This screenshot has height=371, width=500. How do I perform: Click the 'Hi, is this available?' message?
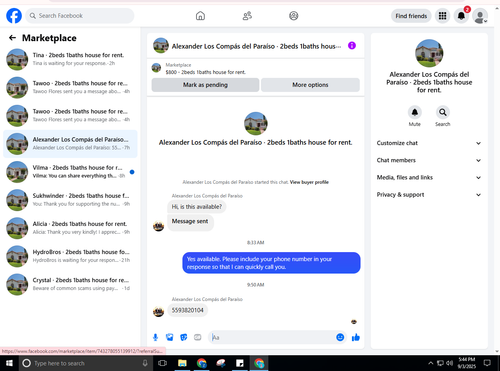pyautogui.click(x=197, y=207)
